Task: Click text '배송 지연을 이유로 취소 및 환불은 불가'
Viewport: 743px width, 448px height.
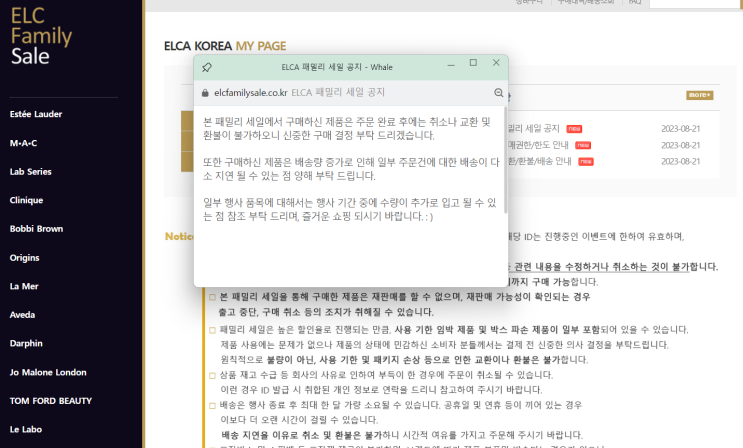Action: [301, 435]
